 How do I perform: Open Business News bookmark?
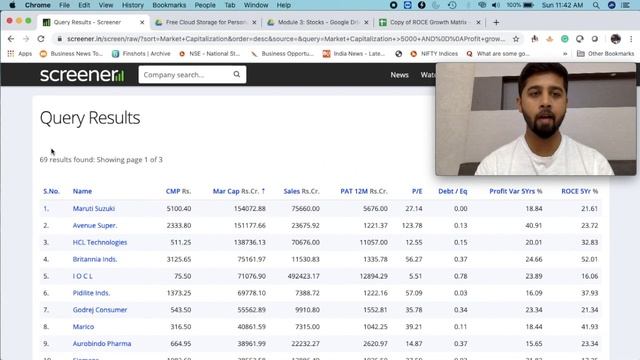[x=71, y=53]
